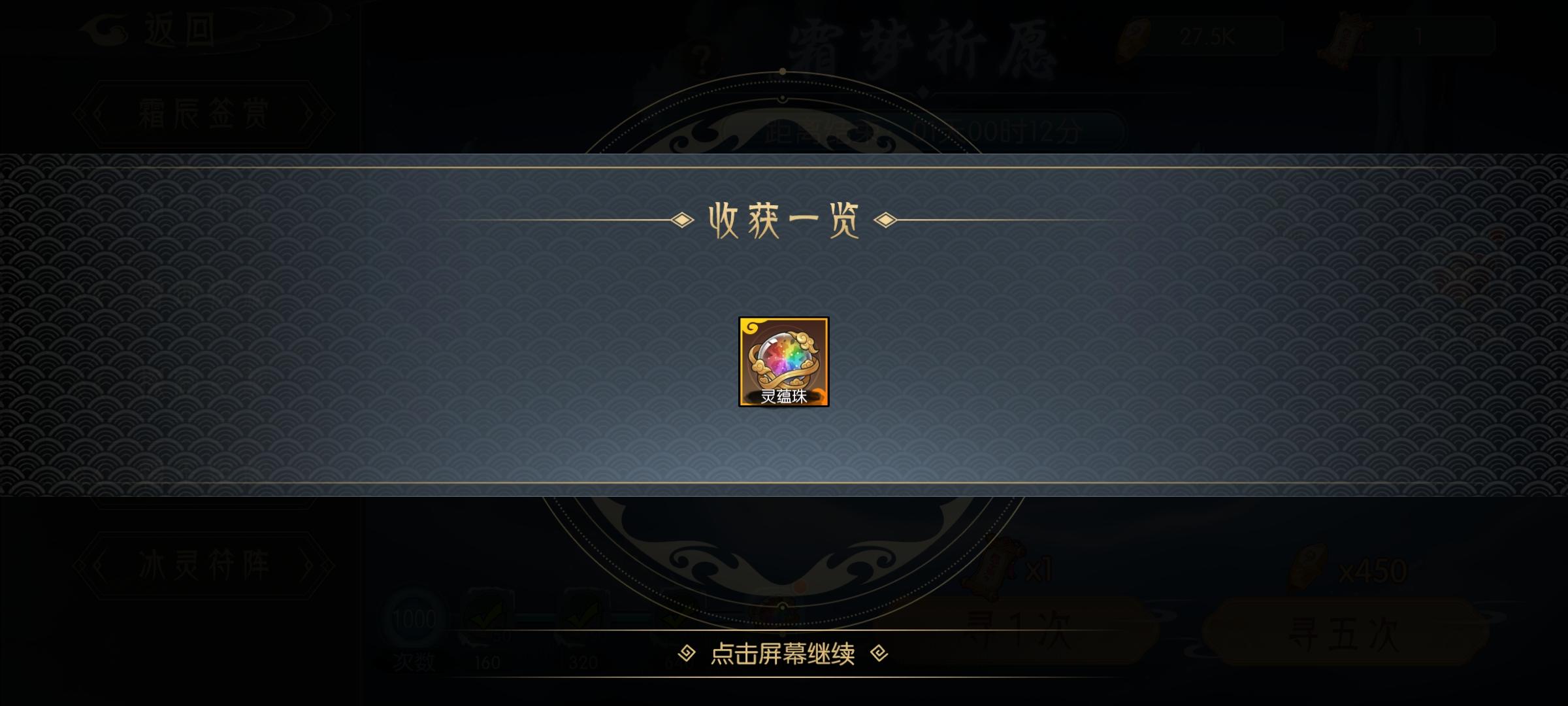Image resolution: width=1568 pixels, height=706 pixels.
Task: Tap the 灵蕴珠 reward item icon
Action: pyautogui.click(x=783, y=361)
